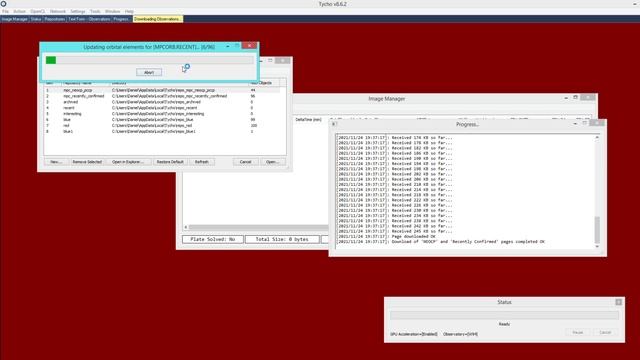Click the Cancel button in Status window
This screenshot has width=640, height=360.
coord(605,333)
